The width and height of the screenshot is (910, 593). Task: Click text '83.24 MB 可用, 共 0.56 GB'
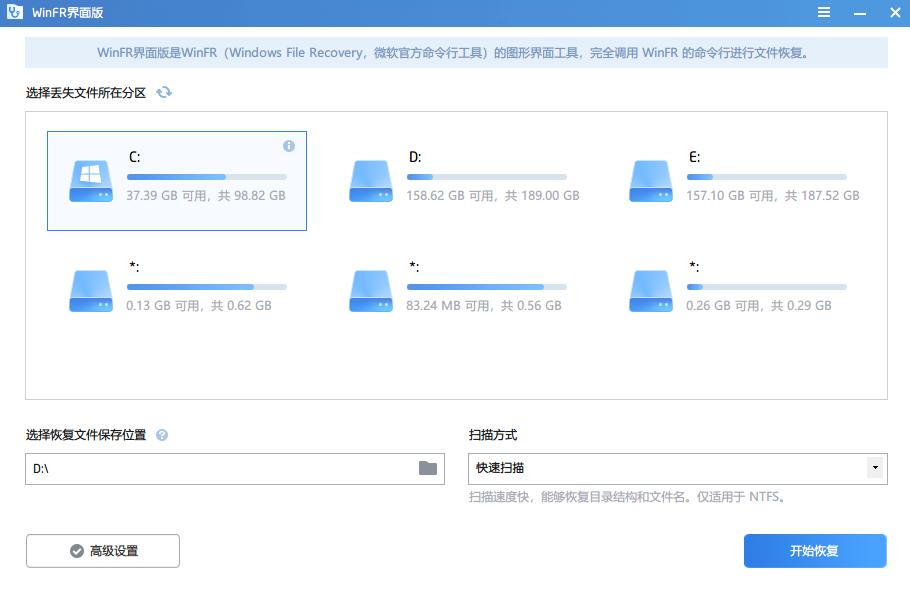(483, 306)
